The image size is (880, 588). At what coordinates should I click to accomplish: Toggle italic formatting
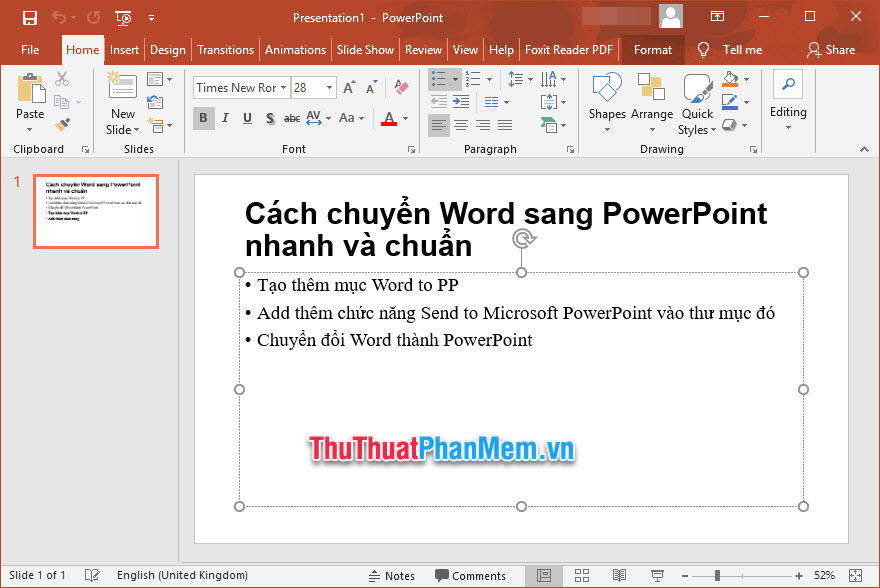click(x=224, y=118)
